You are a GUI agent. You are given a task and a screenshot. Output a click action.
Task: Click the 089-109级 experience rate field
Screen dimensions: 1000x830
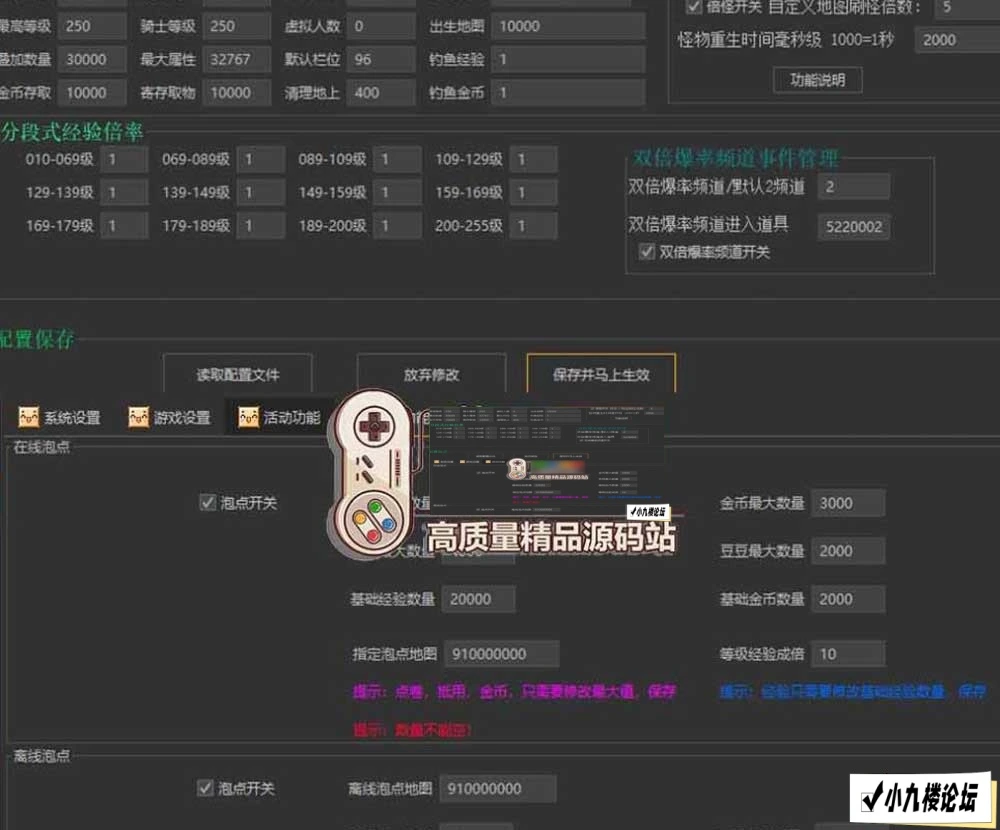[397, 159]
